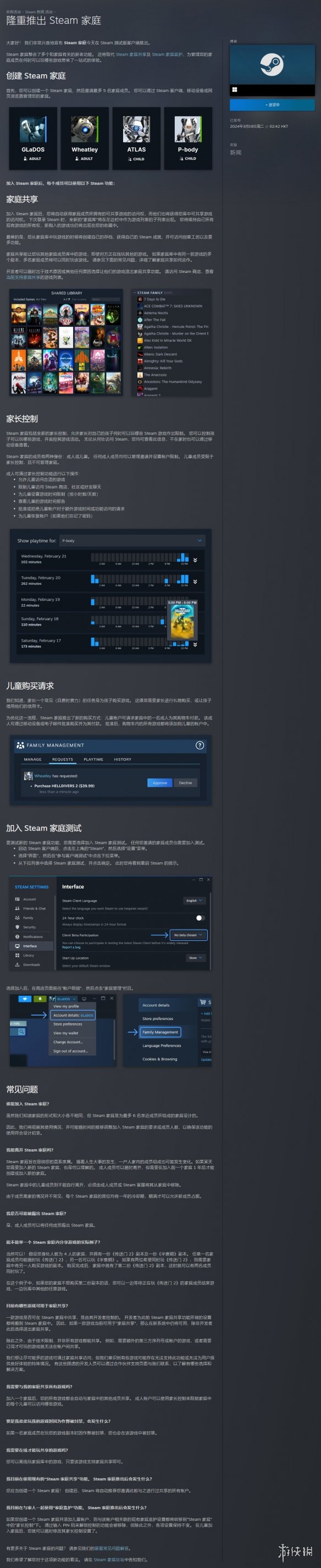Switch to the REQUESTS tab
The width and height of the screenshot is (321, 1568).
click(x=63, y=759)
